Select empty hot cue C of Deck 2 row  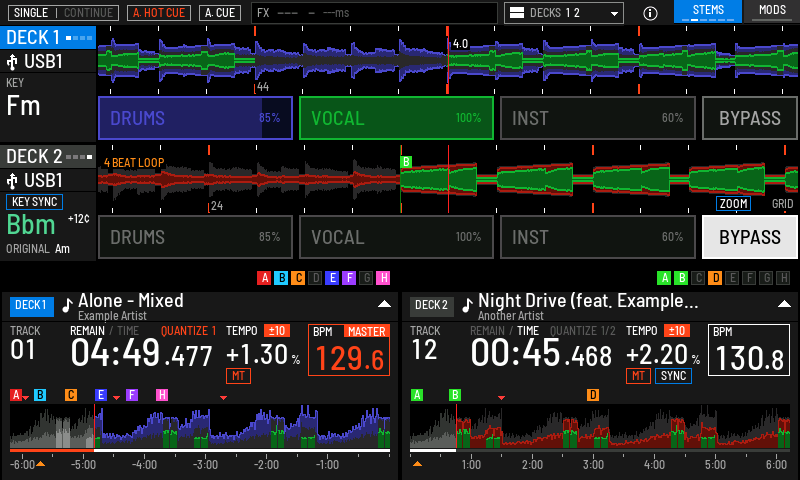coord(698,278)
